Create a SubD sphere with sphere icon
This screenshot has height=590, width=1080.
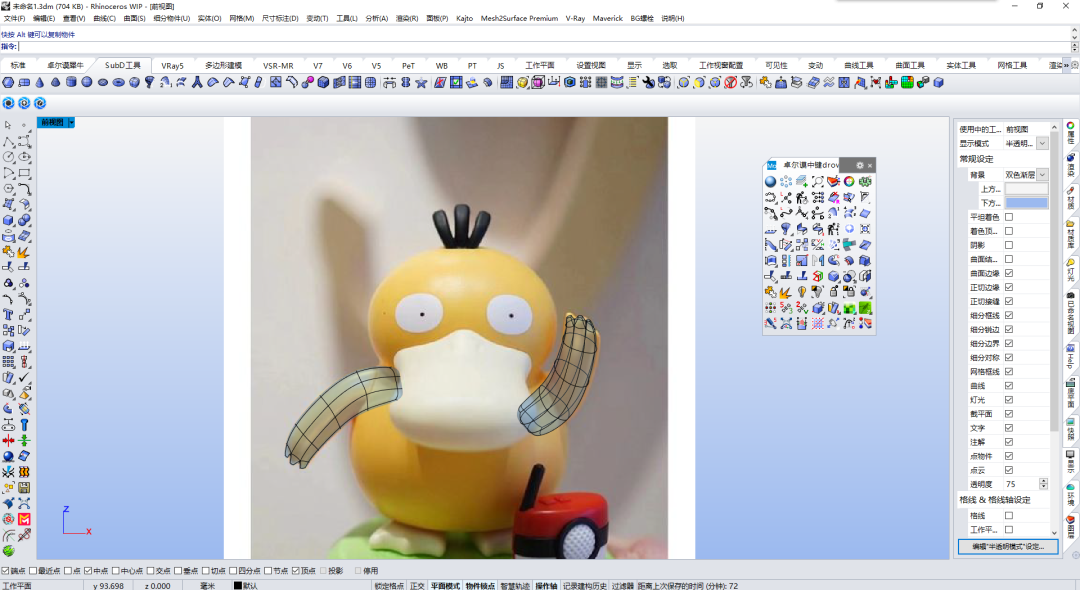click(87, 83)
